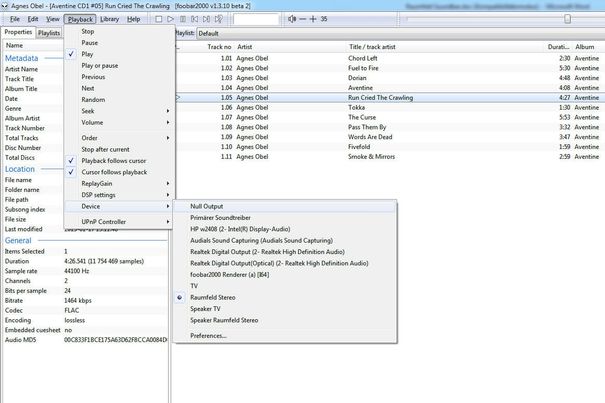
Task: Toggle Cursor follows playback option
Action: pos(114,172)
